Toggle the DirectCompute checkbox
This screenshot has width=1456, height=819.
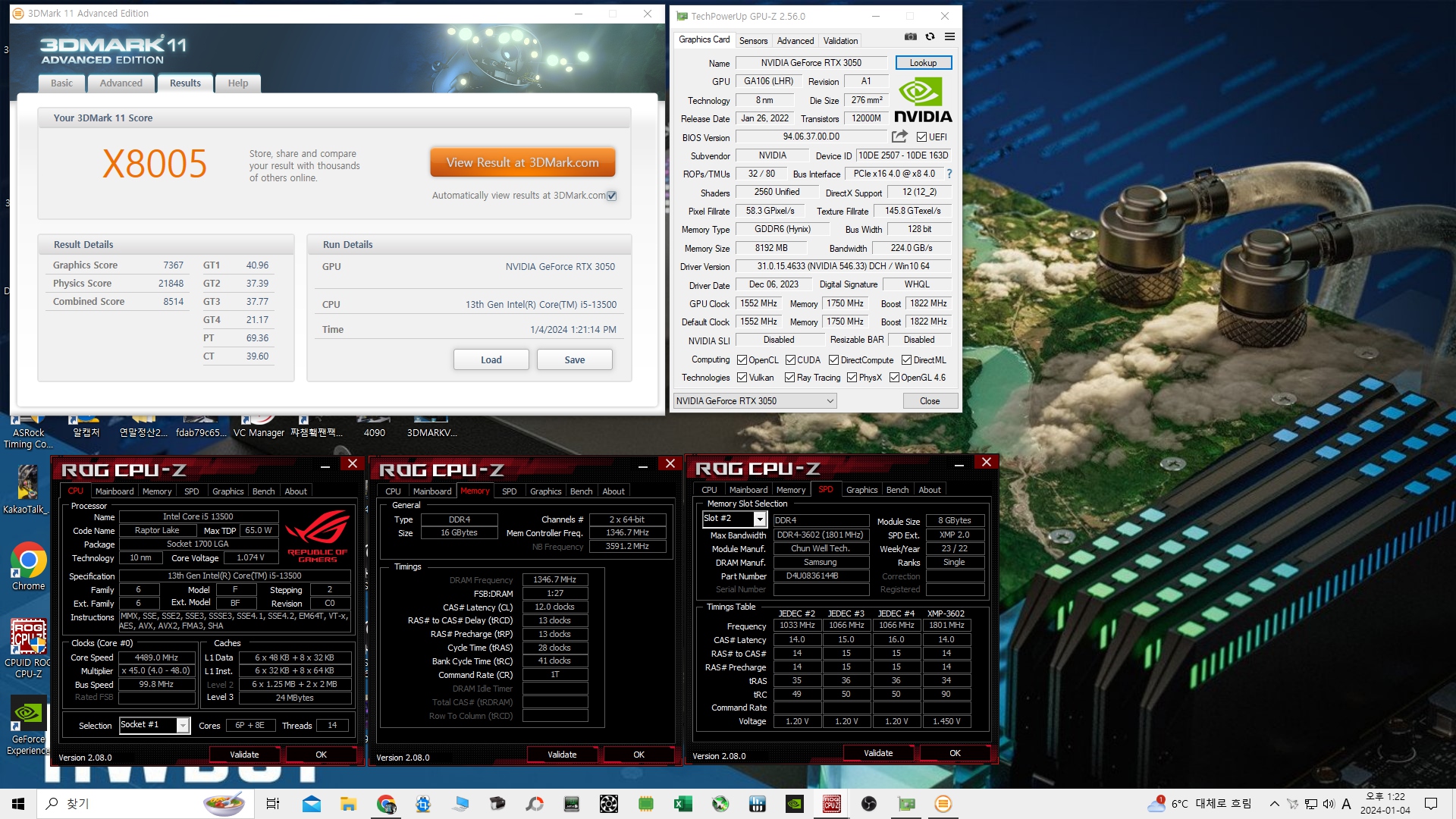click(x=833, y=360)
